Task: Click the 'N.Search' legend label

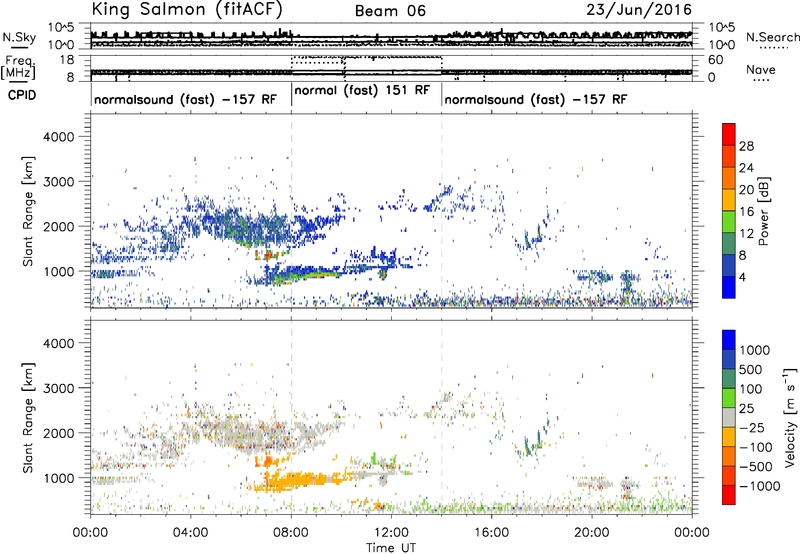Action: [x=772, y=37]
